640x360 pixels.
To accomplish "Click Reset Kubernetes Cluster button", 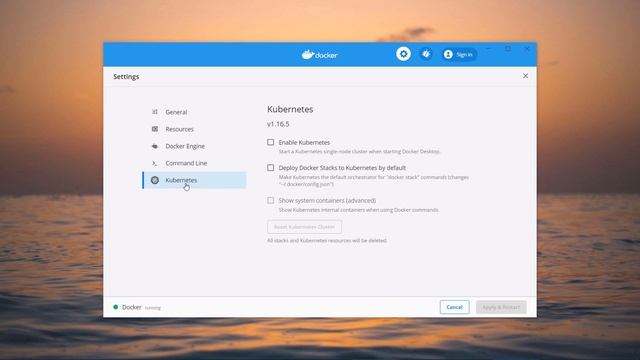I will tap(304, 227).
